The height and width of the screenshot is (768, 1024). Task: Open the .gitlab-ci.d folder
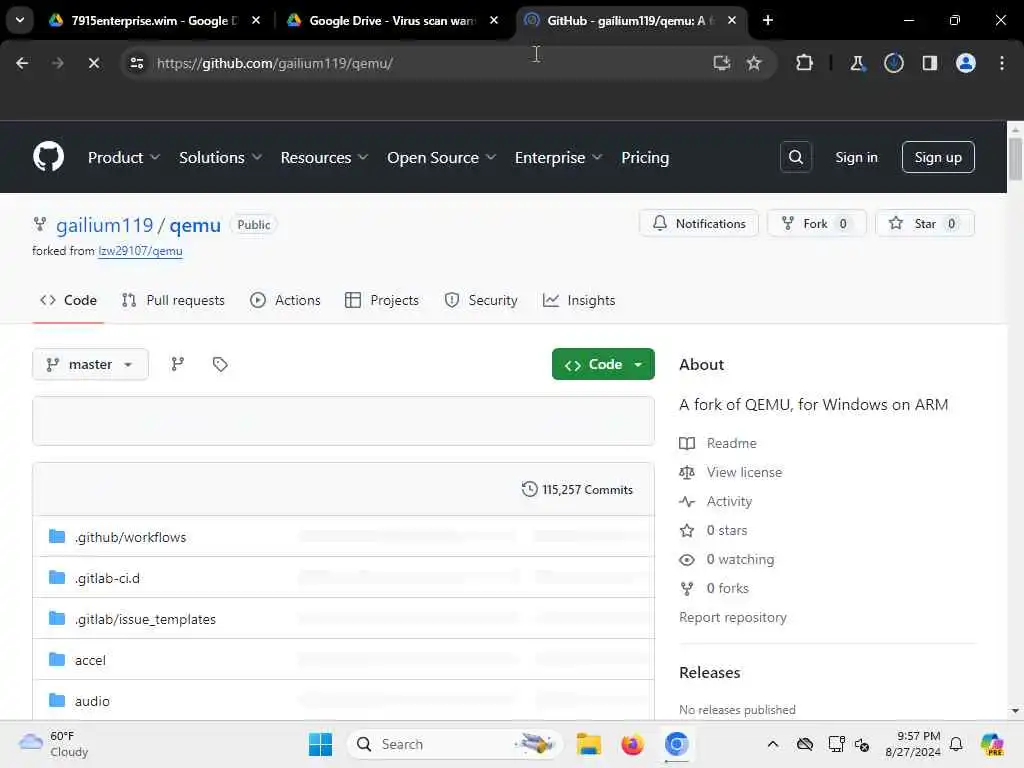click(107, 578)
